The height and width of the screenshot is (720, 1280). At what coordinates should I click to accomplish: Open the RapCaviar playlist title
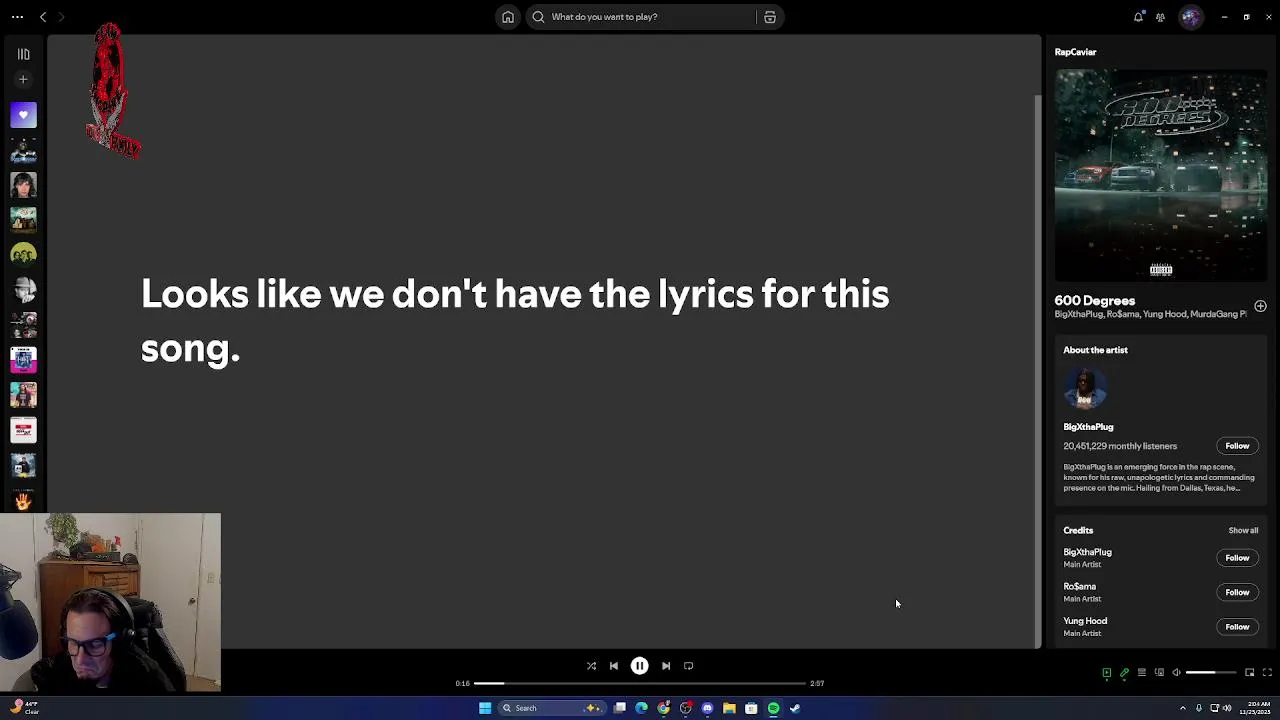(x=1075, y=52)
